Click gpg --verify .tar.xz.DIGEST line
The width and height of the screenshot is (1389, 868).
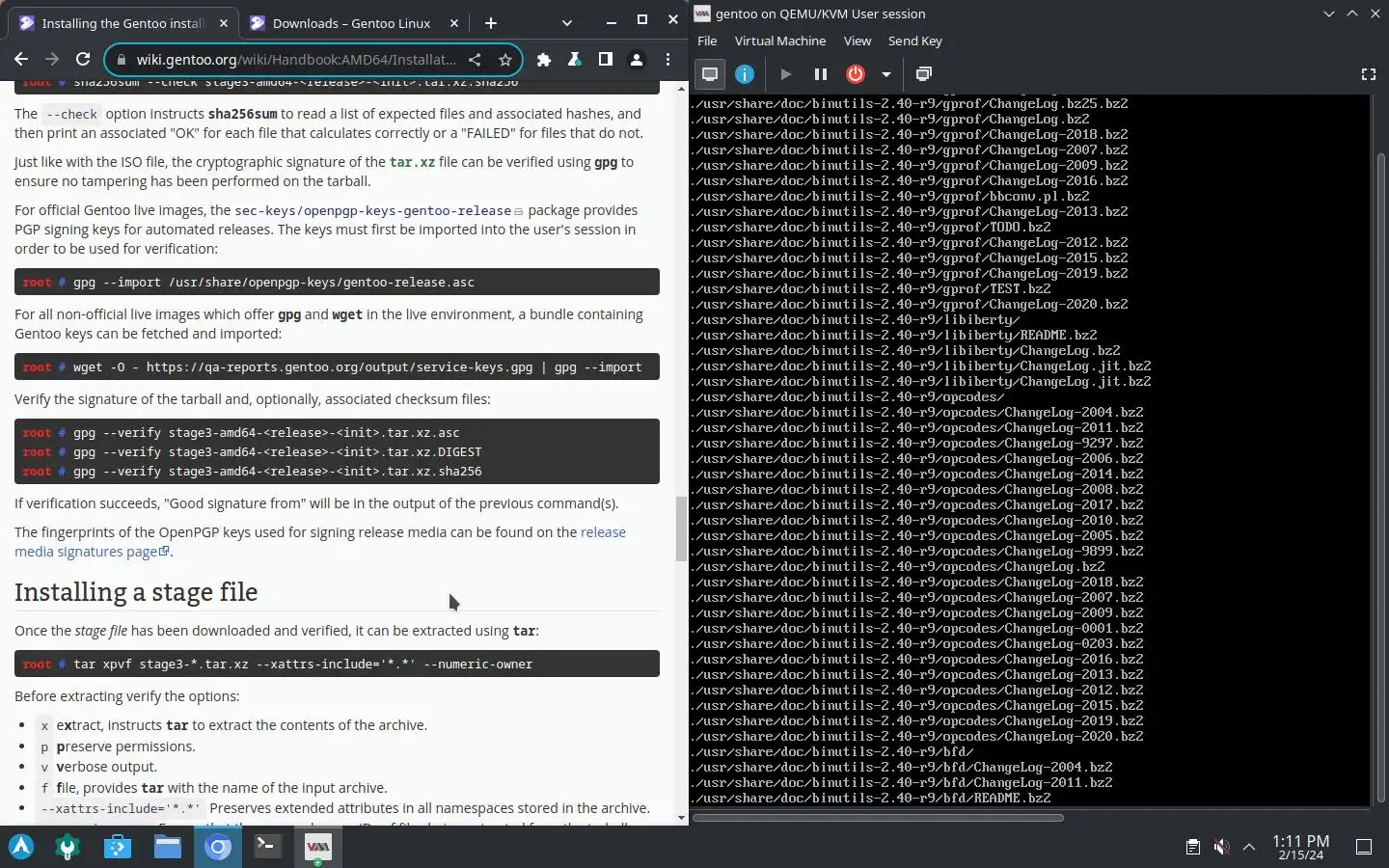[278, 452]
